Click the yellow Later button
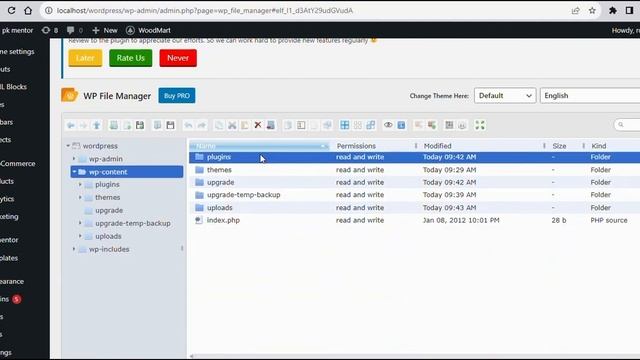 85,58
